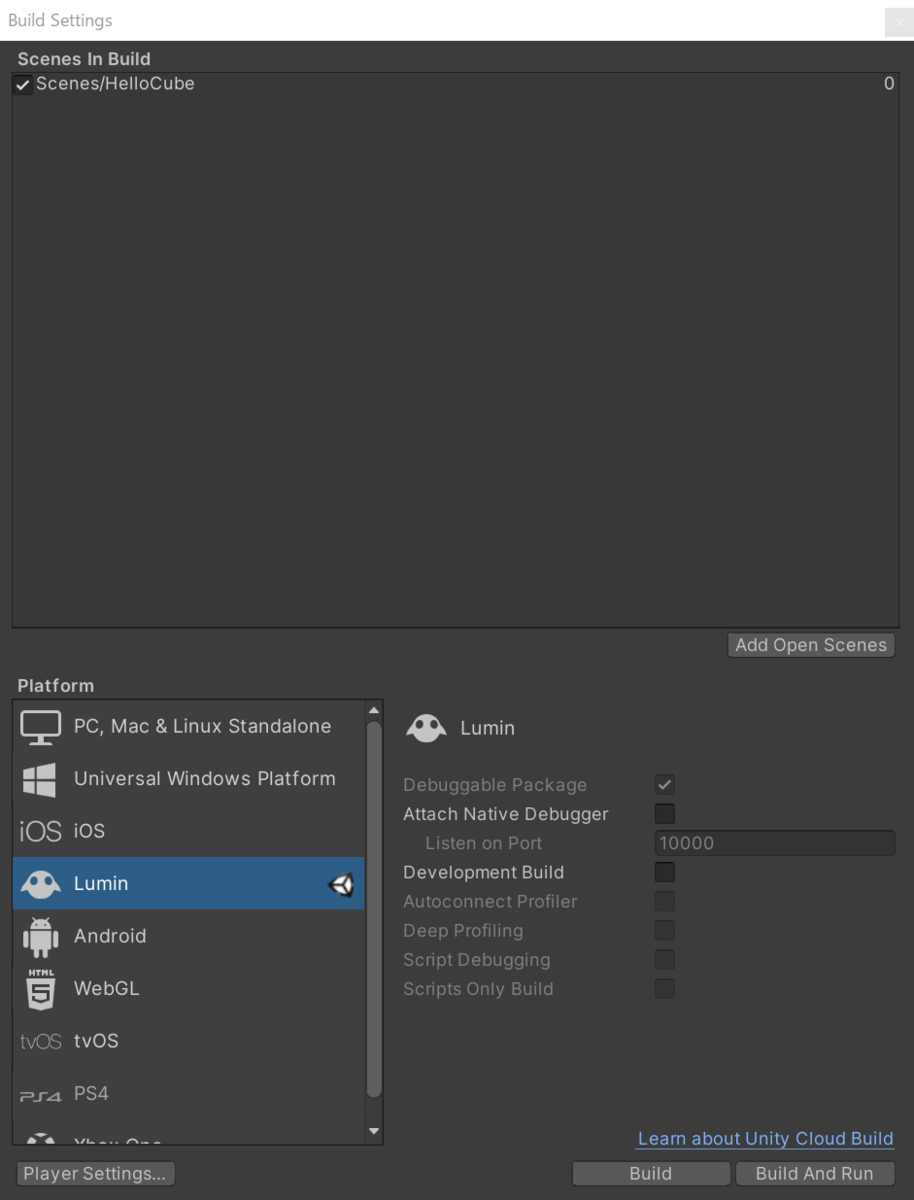914x1200 pixels.
Task: Enable Attach Native Debugger checkbox
Action: [x=665, y=814]
